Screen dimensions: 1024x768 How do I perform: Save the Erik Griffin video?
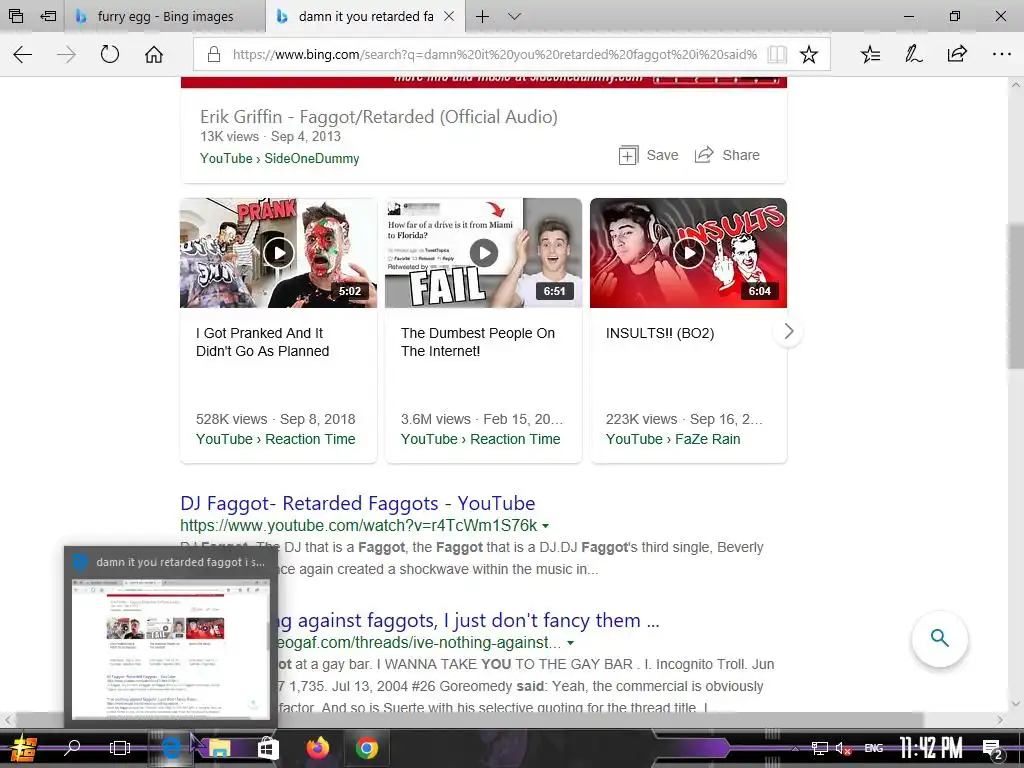(648, 155)
